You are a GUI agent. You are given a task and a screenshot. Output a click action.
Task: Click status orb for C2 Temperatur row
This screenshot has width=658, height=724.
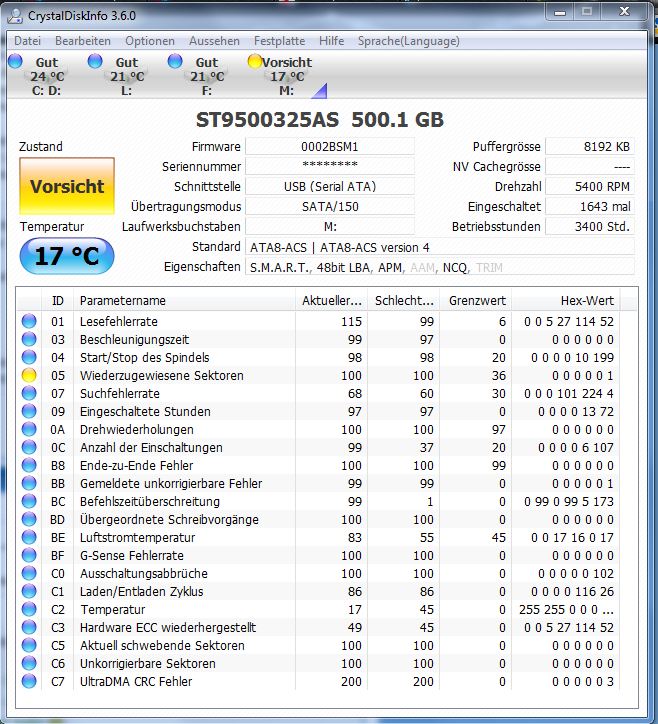pos(29,609)
